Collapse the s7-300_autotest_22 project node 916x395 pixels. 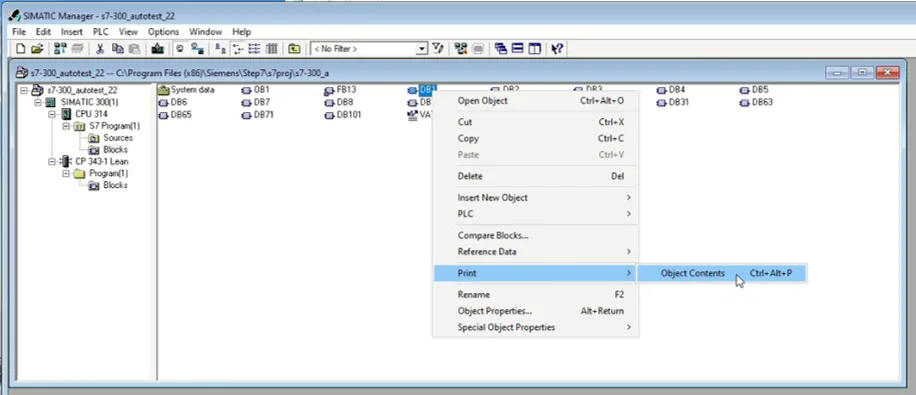coord(24,90)
